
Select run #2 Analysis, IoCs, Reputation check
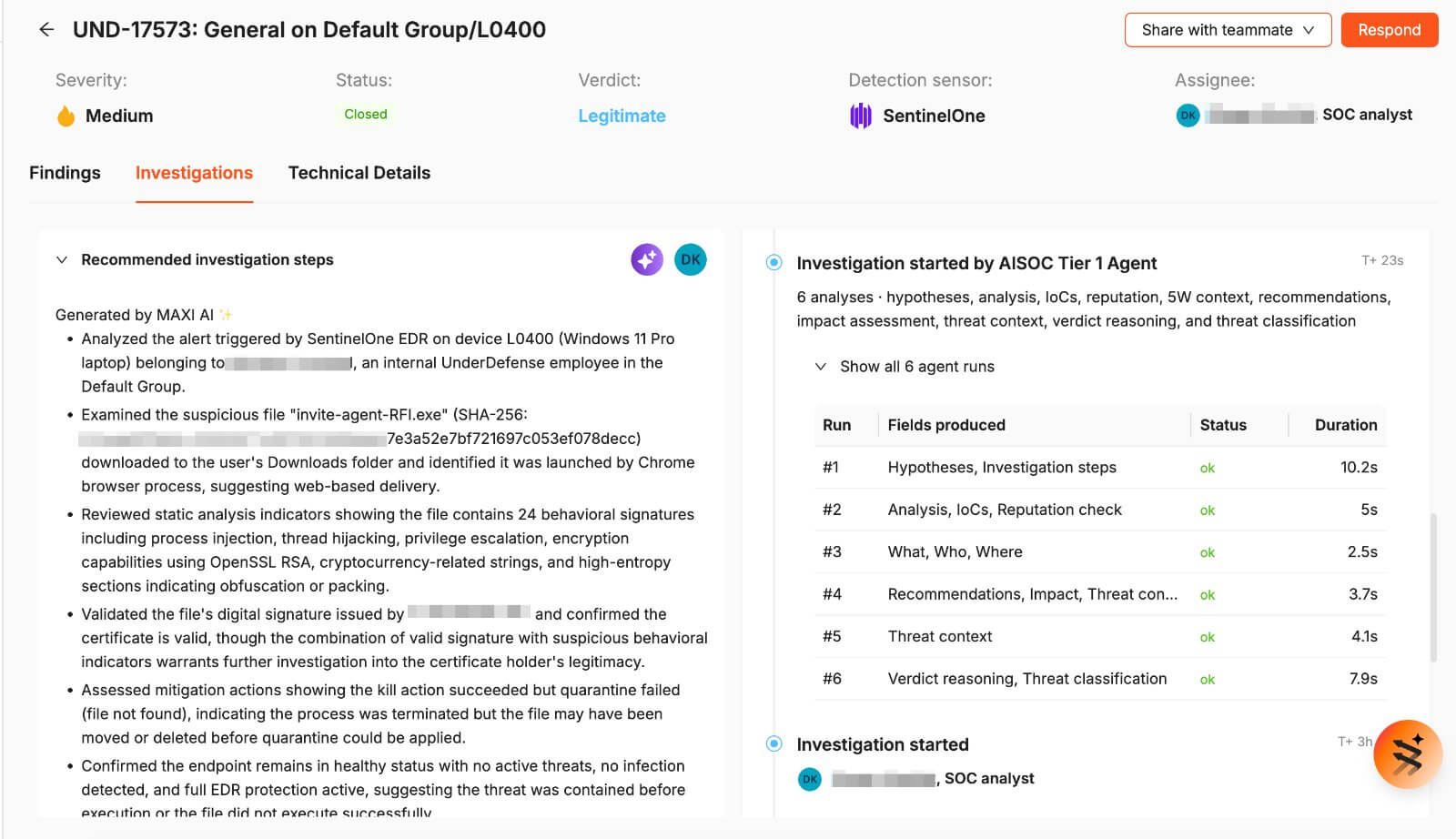pyautogui.click(x=1099, y=510)
